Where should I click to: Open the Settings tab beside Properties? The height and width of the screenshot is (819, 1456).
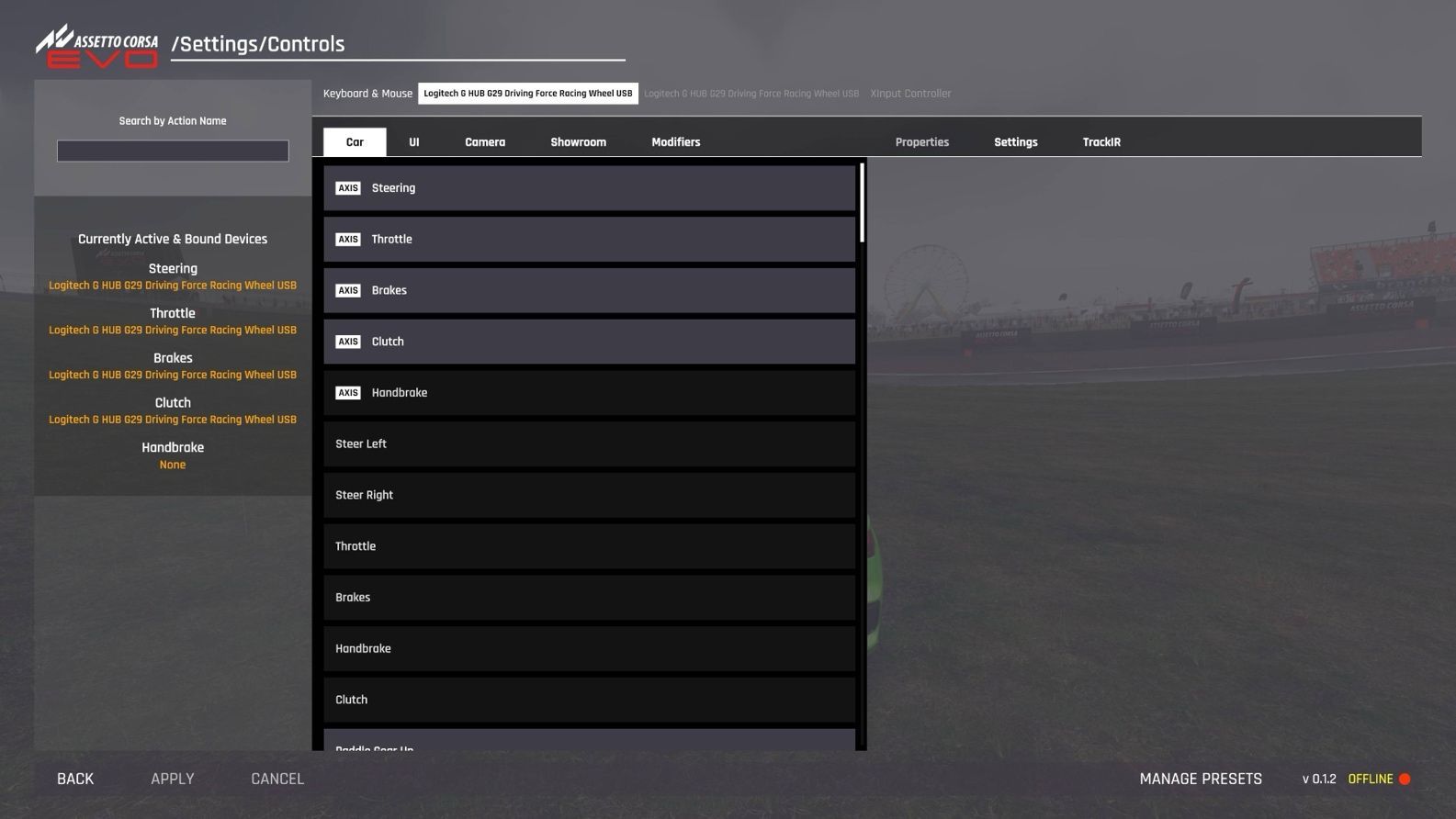coord(1015,142)
